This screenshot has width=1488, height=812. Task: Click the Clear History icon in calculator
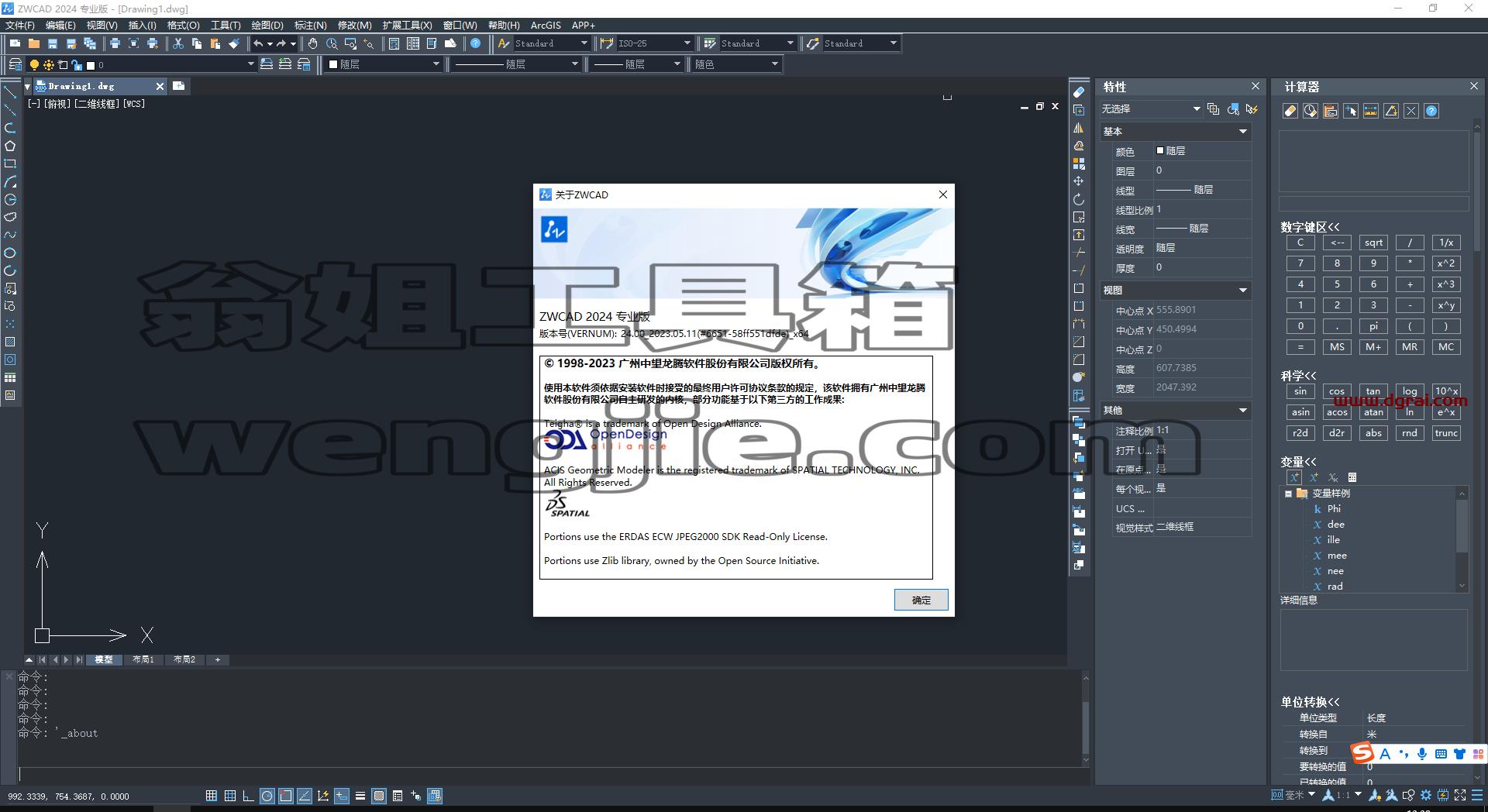(1311, 111)
